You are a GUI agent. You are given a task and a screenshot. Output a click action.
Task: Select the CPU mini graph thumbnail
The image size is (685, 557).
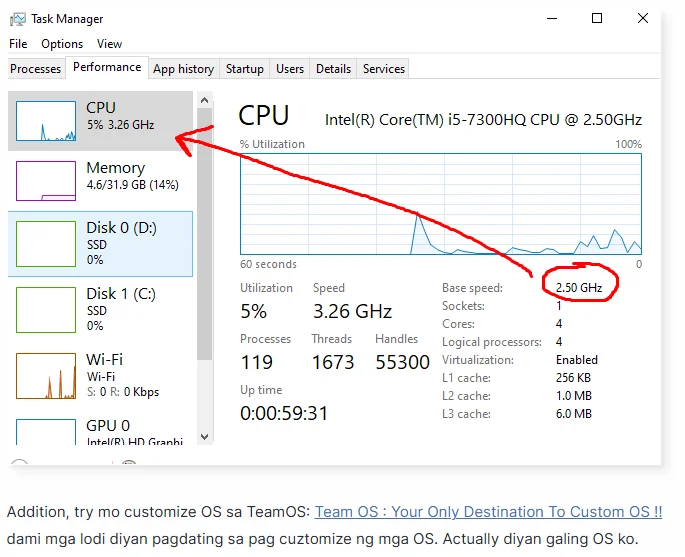pyautogui.click(x=46, y=121)
